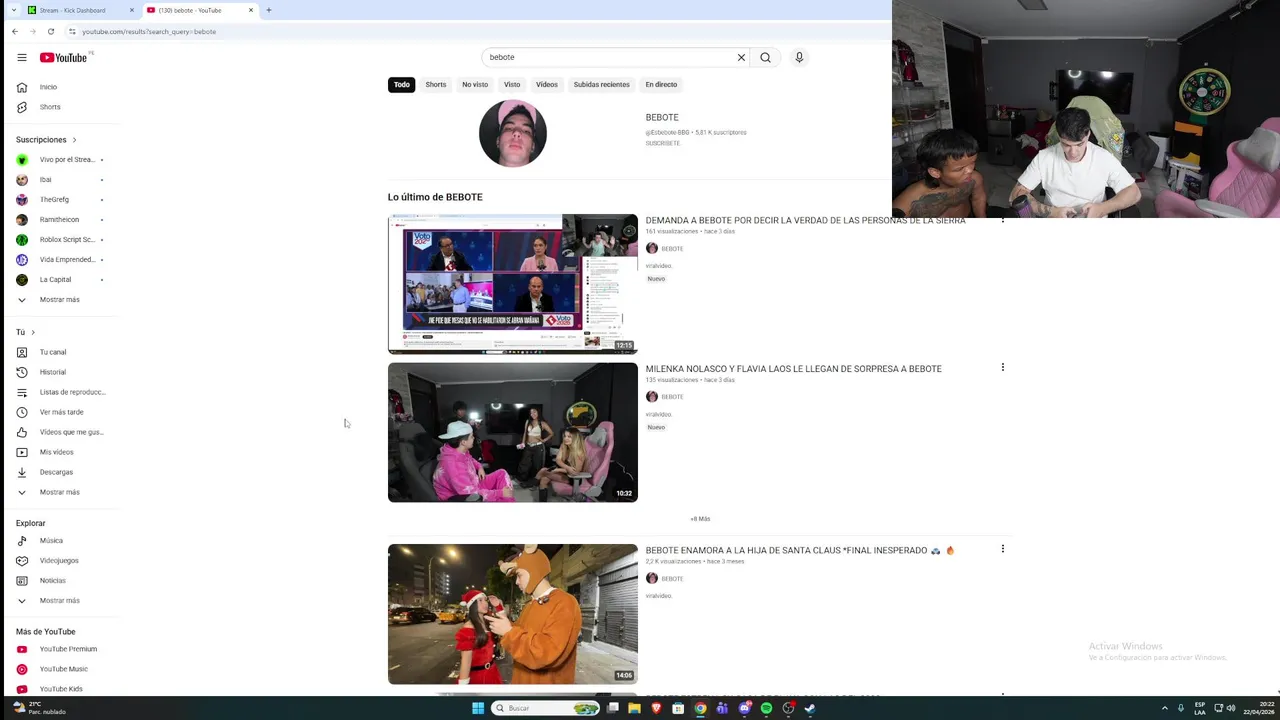This screenshot has width=1280, height=720.
Task: Select the Subidas recientes filter chip
Action: [602, 85]
